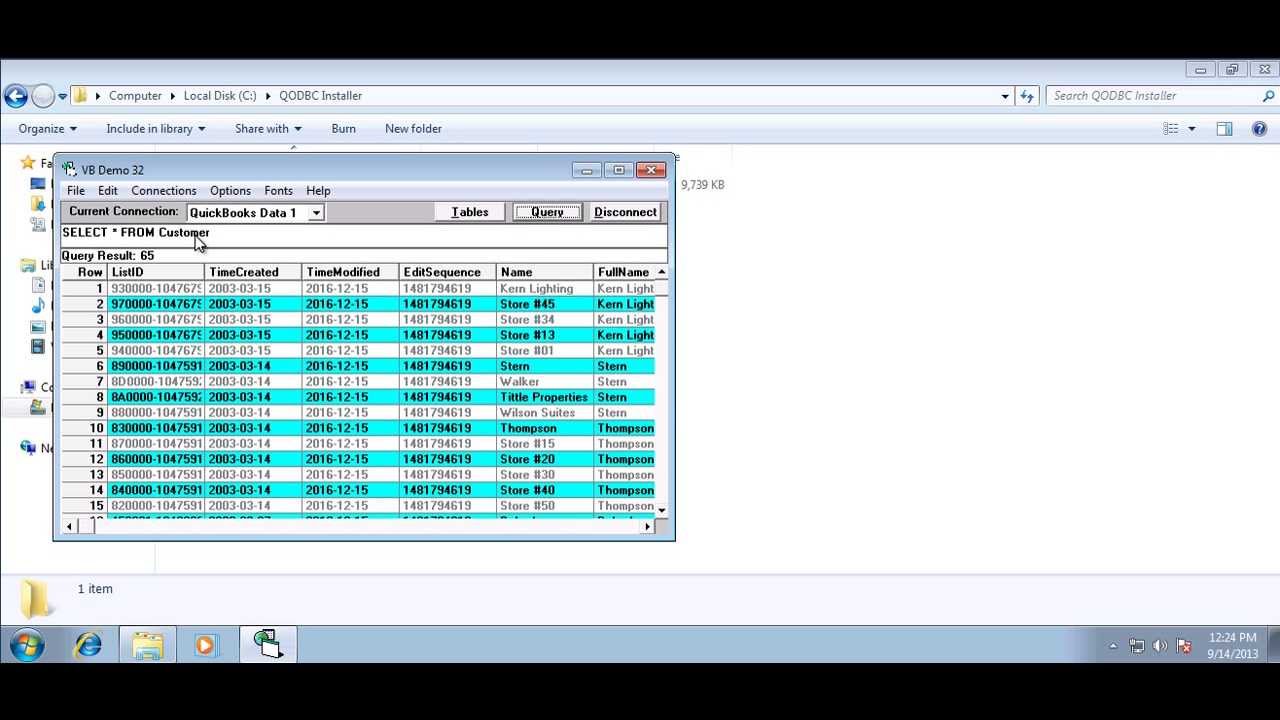The width and height of the screenshot is (1280, 720).
Task: Click the change view icon
Action: [1171, 129]
